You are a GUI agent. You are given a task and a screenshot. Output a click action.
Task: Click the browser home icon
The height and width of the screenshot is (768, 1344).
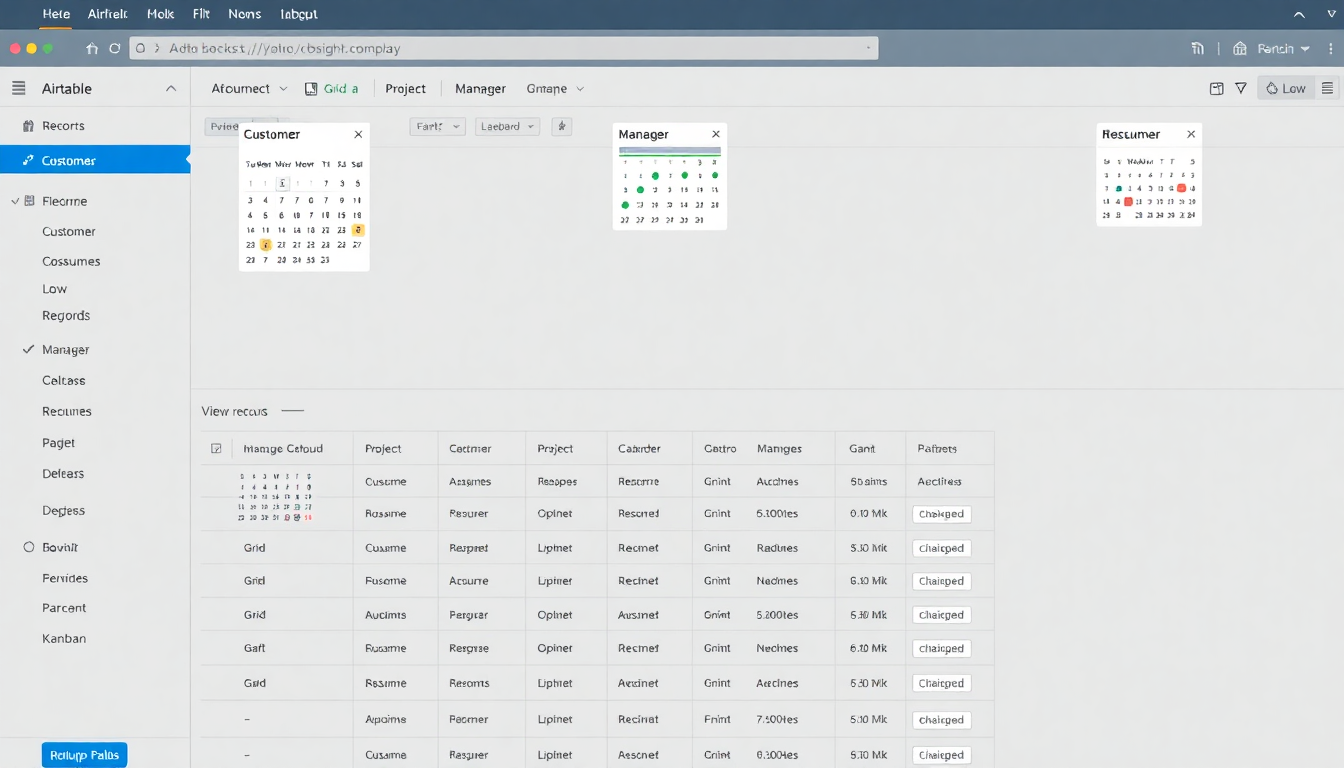coord(92,48)
